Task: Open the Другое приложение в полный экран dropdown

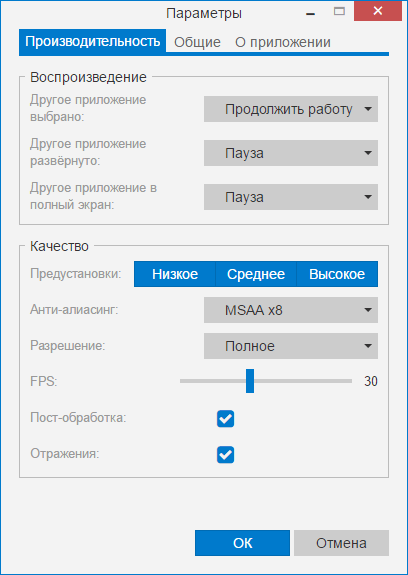Action: coord(291,197)
